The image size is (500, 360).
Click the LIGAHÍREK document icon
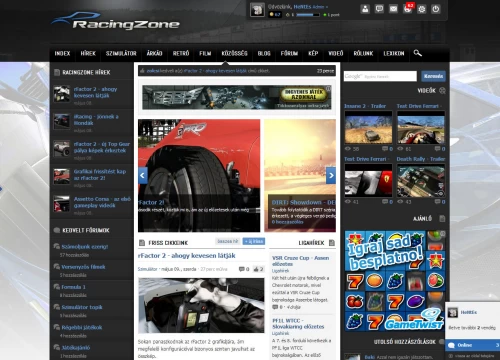pyautogui.click(x=332, y=243)
